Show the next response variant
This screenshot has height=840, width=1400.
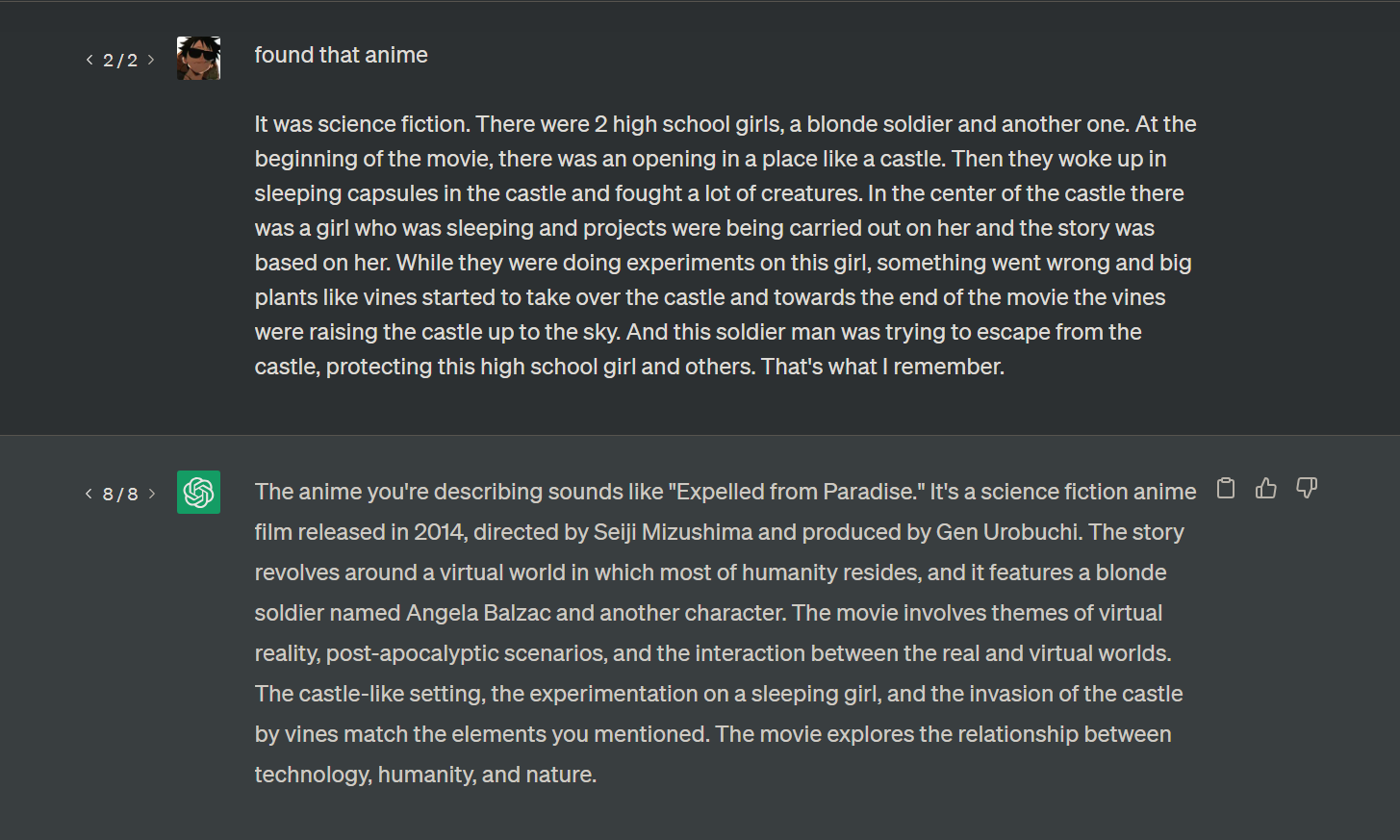[151, 494]
